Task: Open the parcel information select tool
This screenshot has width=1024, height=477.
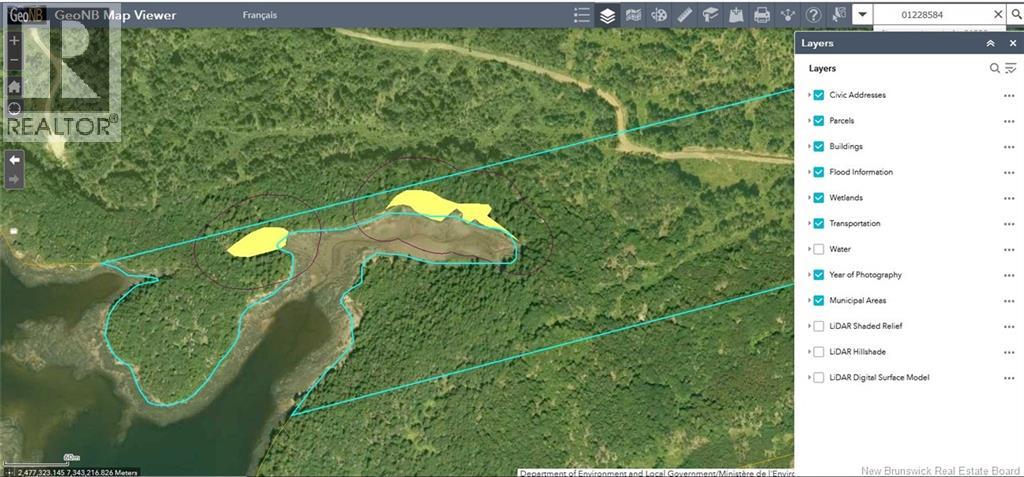Action: point(839,15)
